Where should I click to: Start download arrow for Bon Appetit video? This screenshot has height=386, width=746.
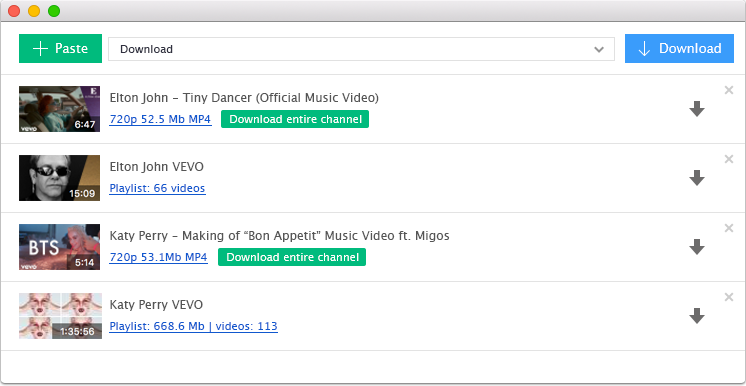click(x=697, y=247)
